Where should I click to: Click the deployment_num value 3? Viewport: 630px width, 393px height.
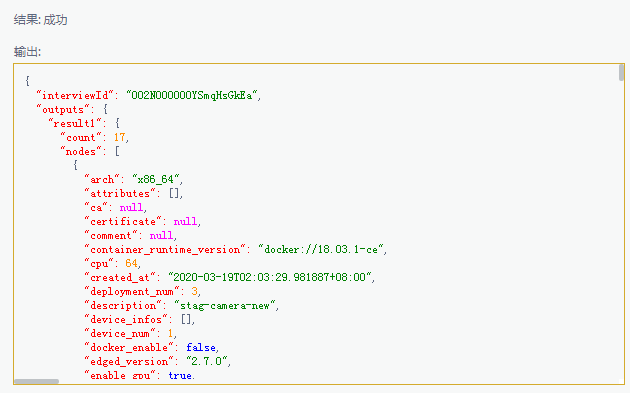click(194, 291)
